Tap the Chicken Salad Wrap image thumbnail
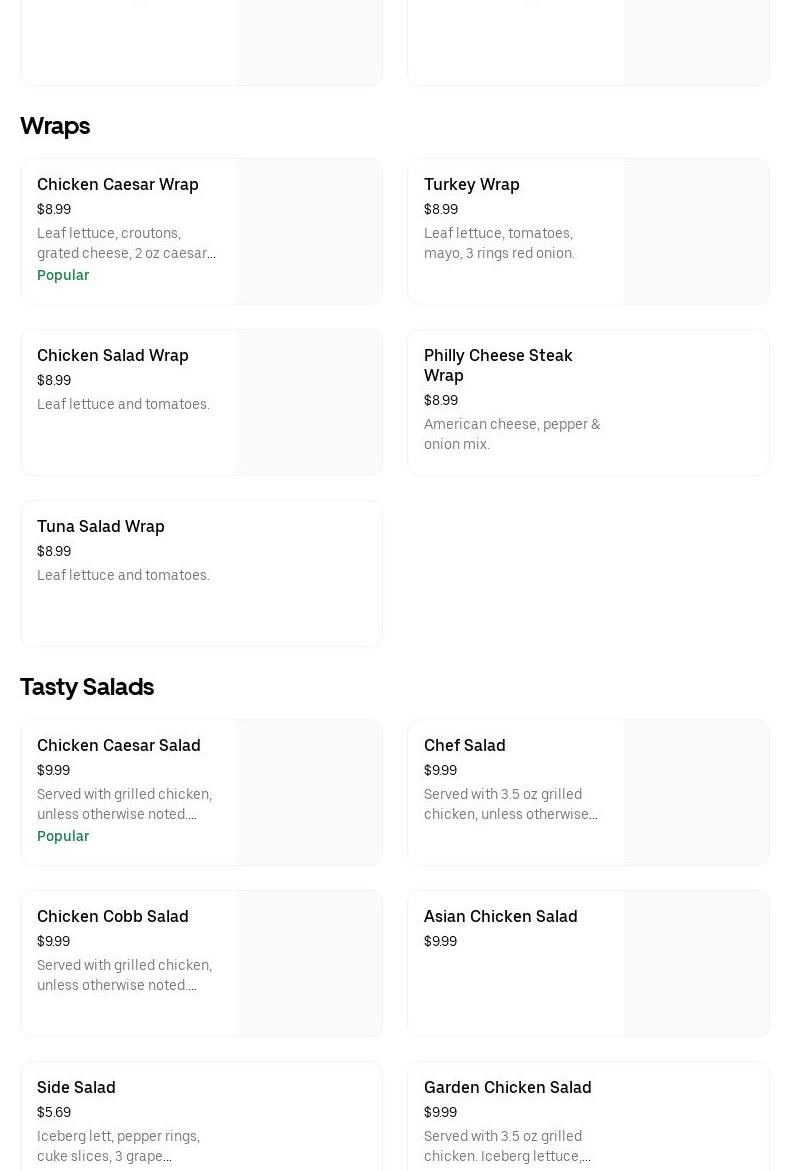This screenshot has height=1171, width=804. [310, 403]
